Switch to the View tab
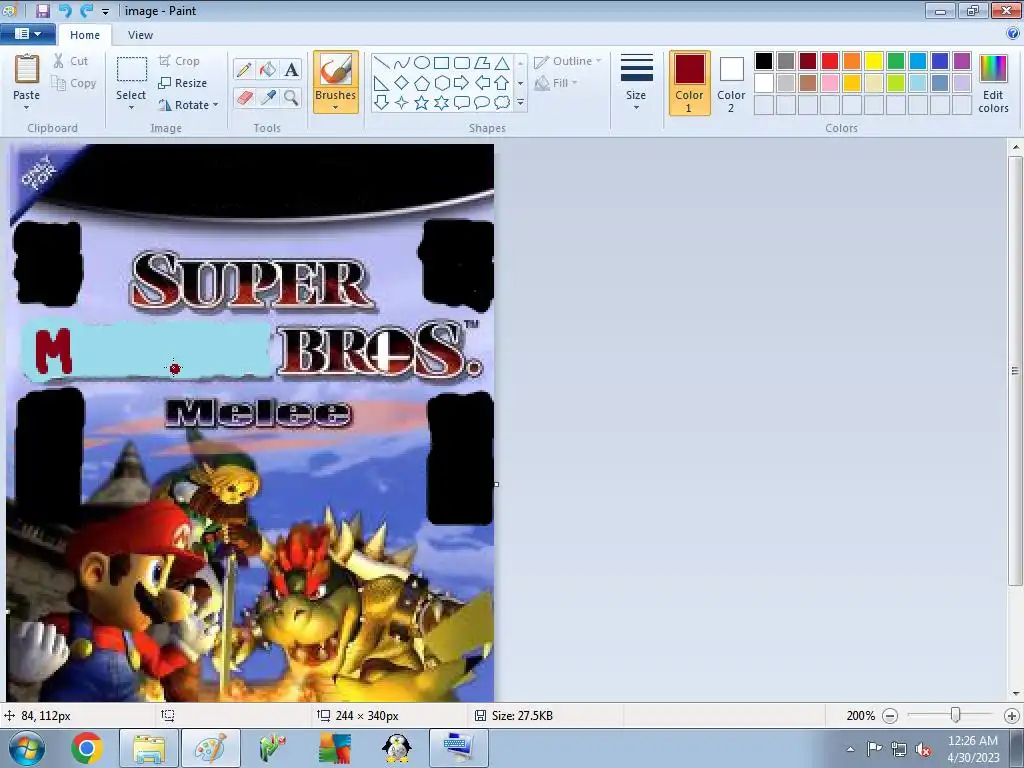The width and height of the screenshot is (1024, 768). [x=140, y=35]
